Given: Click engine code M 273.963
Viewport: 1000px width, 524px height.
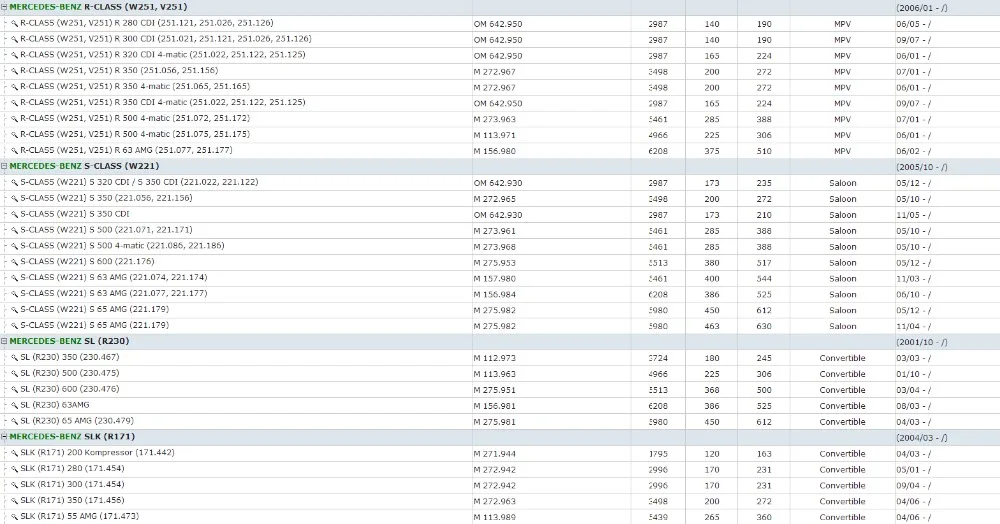Looking at the screenshot, I should pos(494,119).
